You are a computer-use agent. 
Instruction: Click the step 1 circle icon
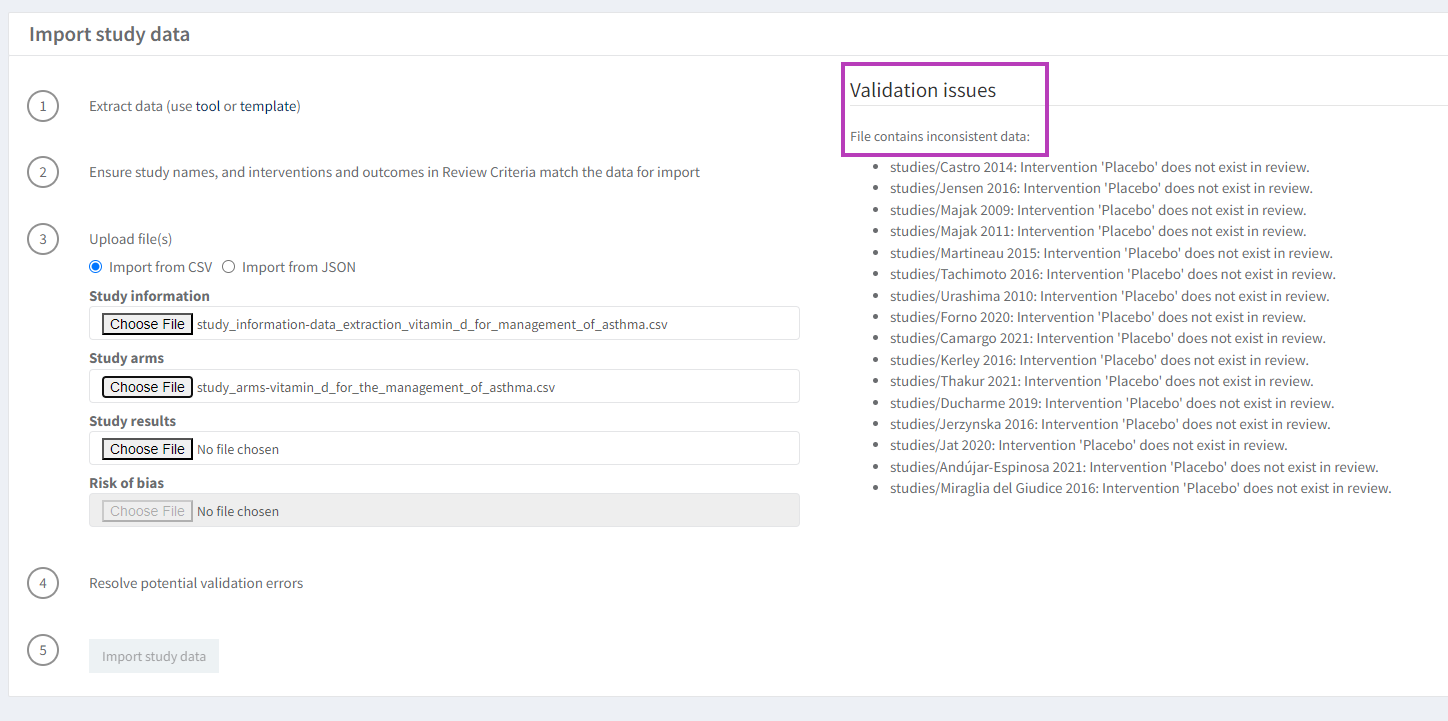pos(43,106)
